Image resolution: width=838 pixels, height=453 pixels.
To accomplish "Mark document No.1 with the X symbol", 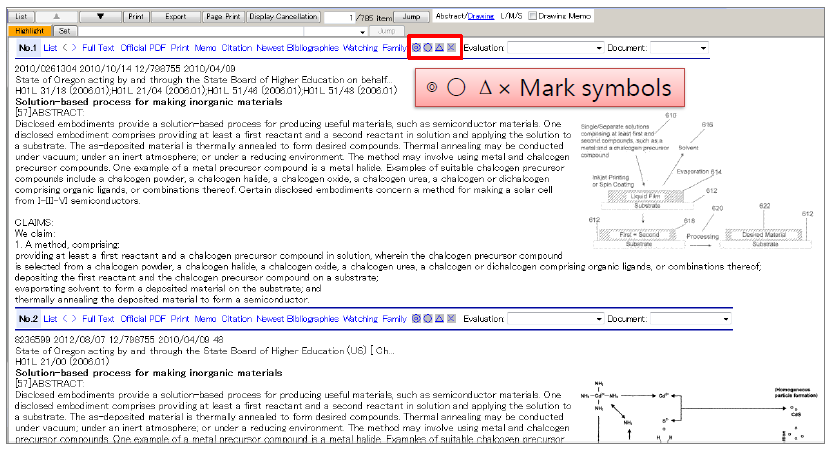I will (451, 48).
